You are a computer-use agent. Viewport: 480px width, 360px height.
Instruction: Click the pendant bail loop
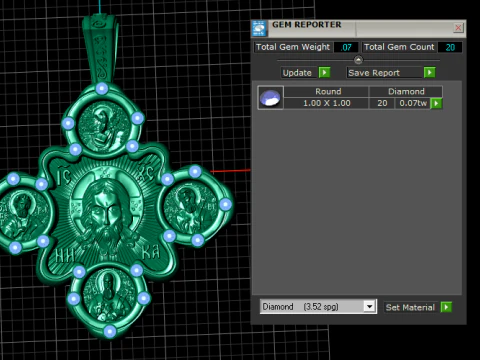tap(99, 48)
